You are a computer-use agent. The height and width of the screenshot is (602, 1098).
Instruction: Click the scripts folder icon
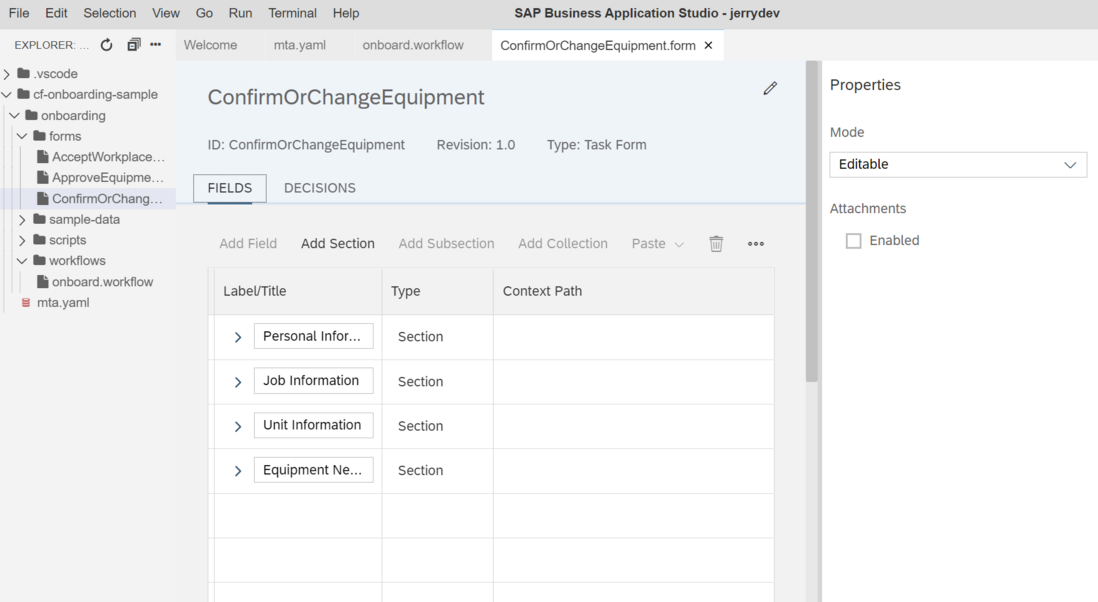point(40,239)
